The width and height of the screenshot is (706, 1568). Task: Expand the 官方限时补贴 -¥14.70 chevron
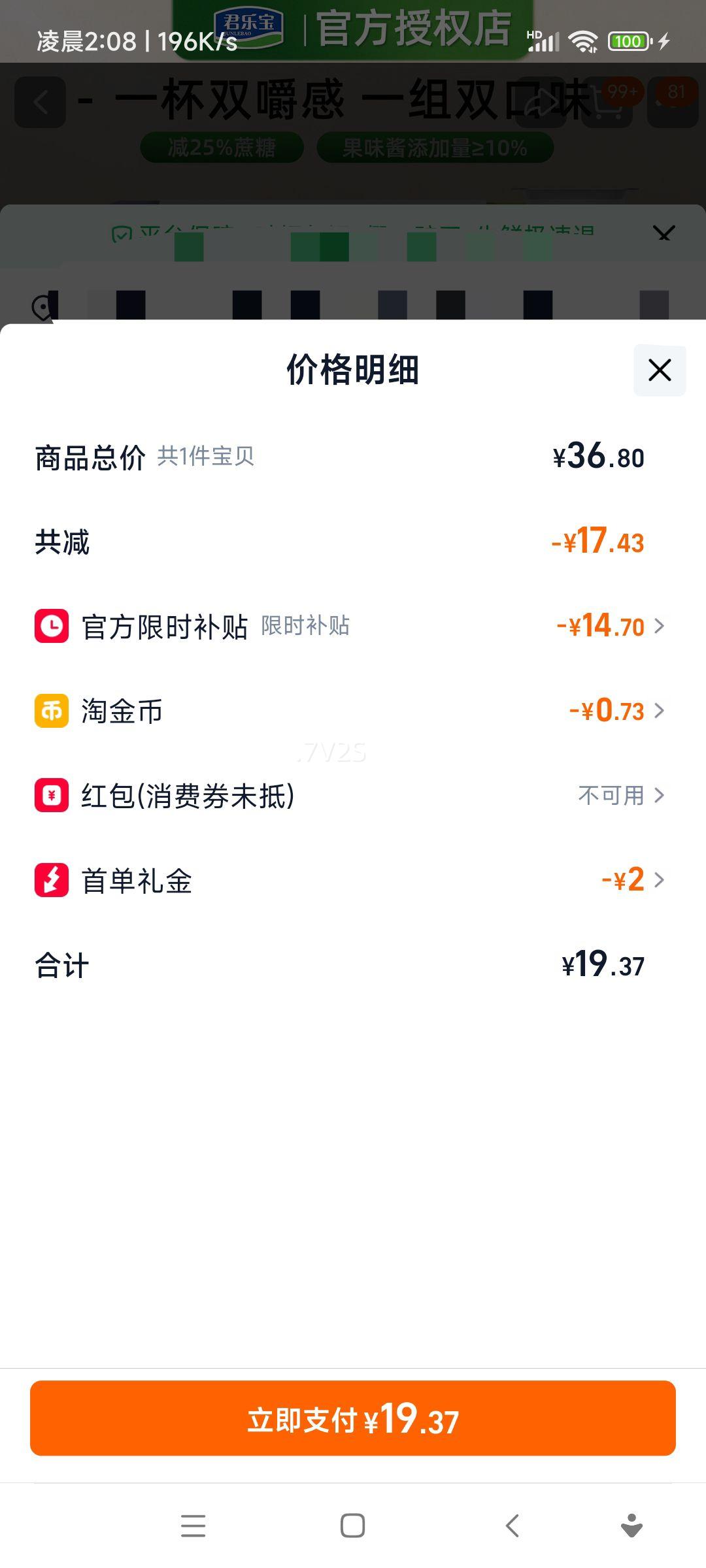tap(659, 626)
